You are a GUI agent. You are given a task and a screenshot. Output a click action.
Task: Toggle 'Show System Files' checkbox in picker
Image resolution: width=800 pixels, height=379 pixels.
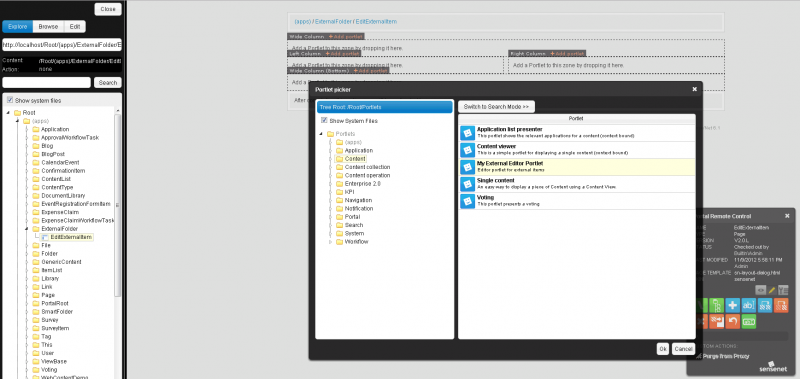[324, 121]
